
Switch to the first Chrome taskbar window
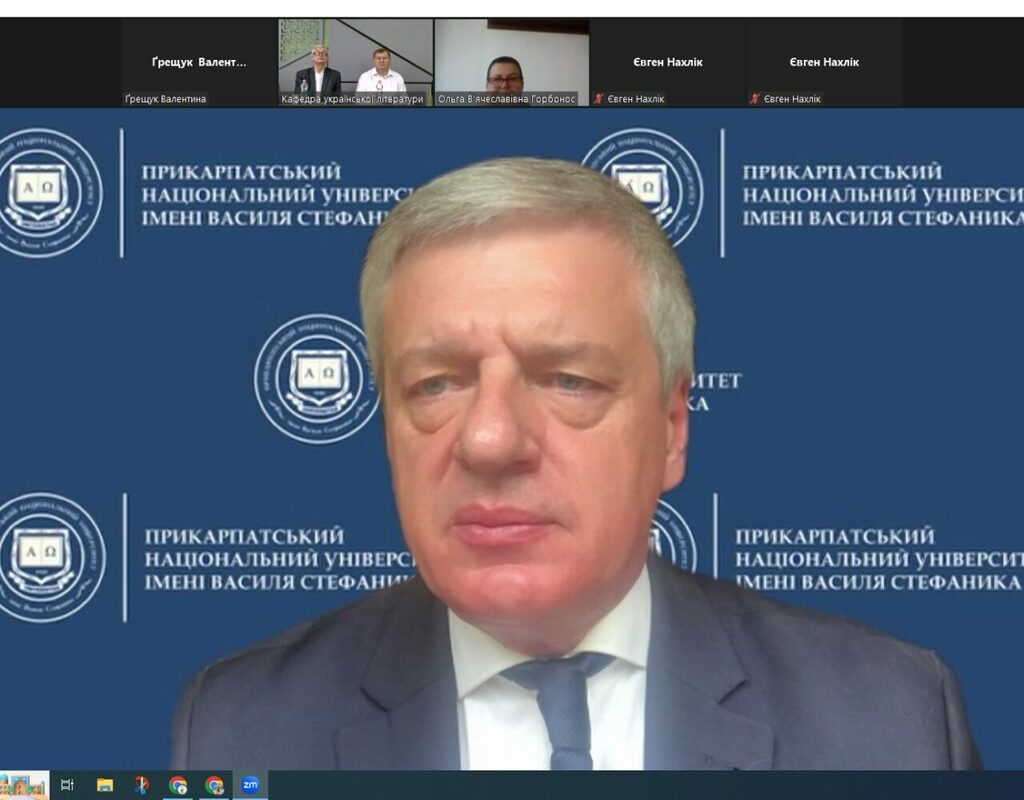[178, 785]
